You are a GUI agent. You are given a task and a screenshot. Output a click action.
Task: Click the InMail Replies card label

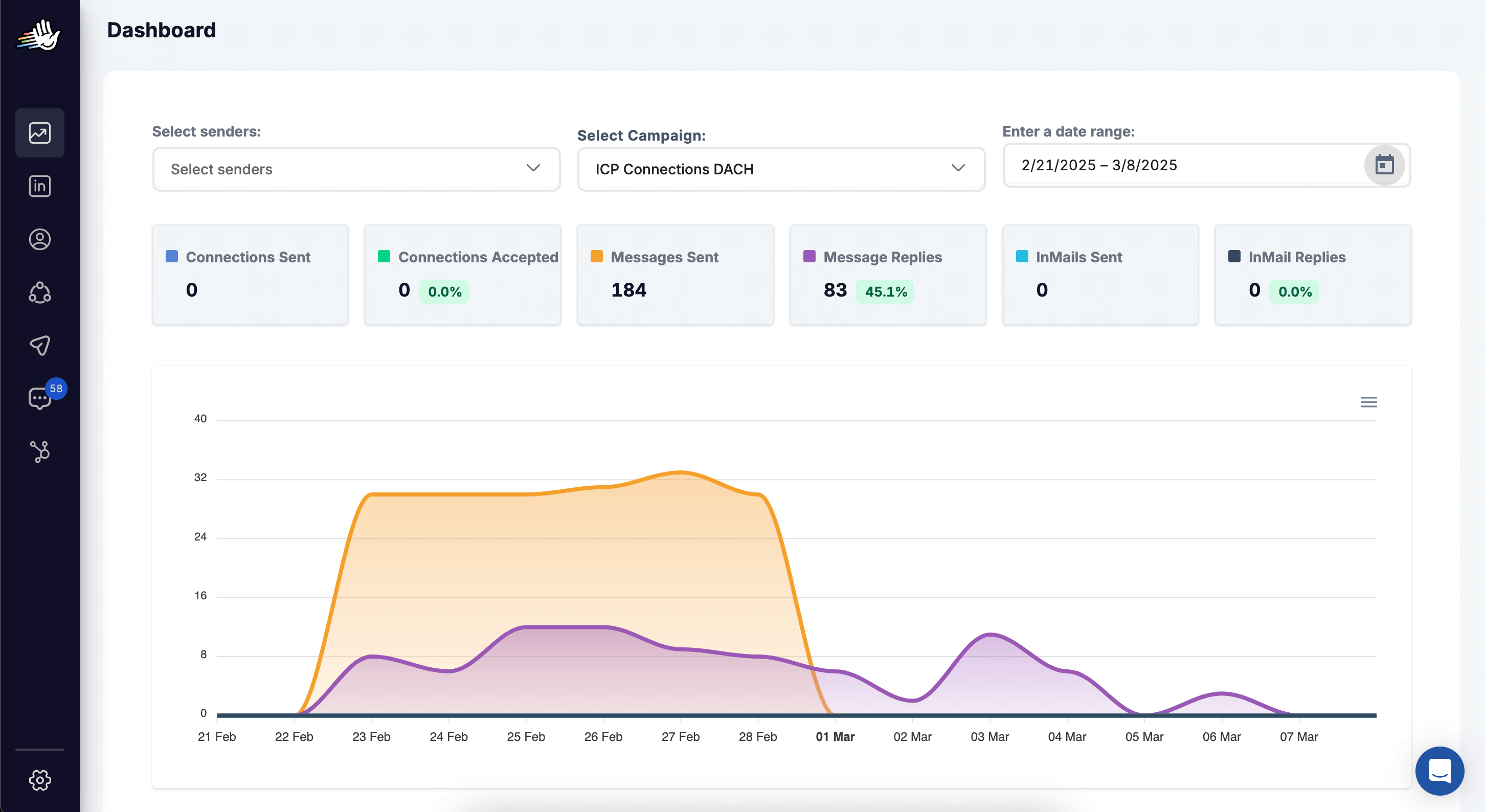point(1297,257)
